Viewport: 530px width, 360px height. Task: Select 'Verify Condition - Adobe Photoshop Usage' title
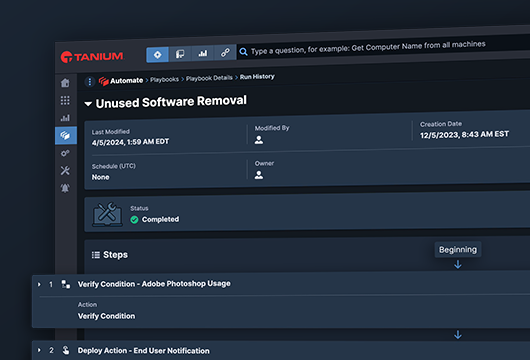[154, 284]
